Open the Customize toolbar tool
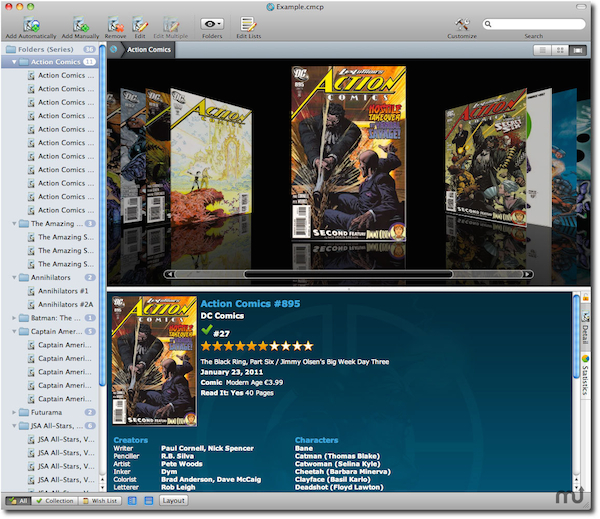 click(x=462, y=24)
